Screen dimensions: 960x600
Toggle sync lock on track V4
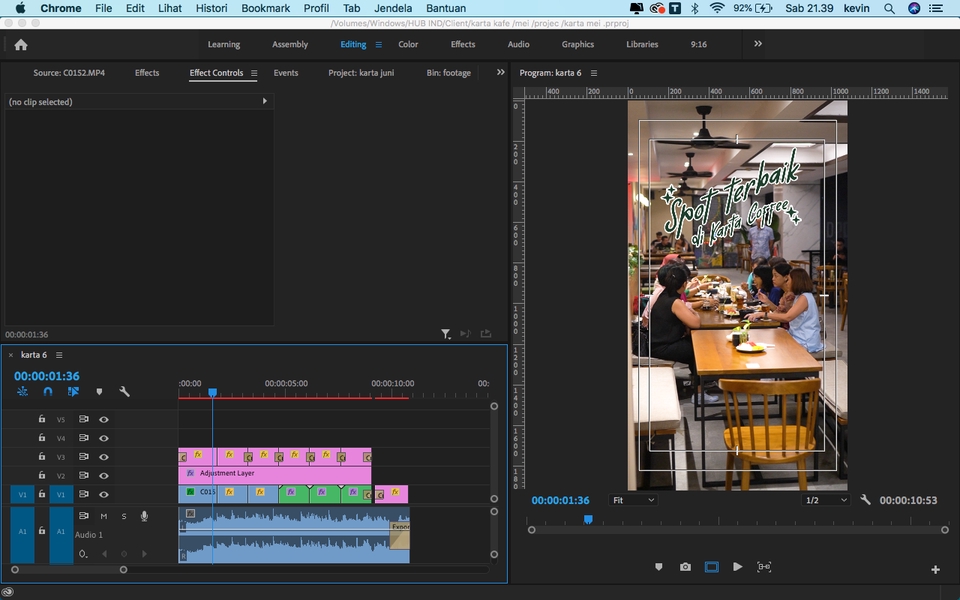pyautogui.click(x=84, y=438)
